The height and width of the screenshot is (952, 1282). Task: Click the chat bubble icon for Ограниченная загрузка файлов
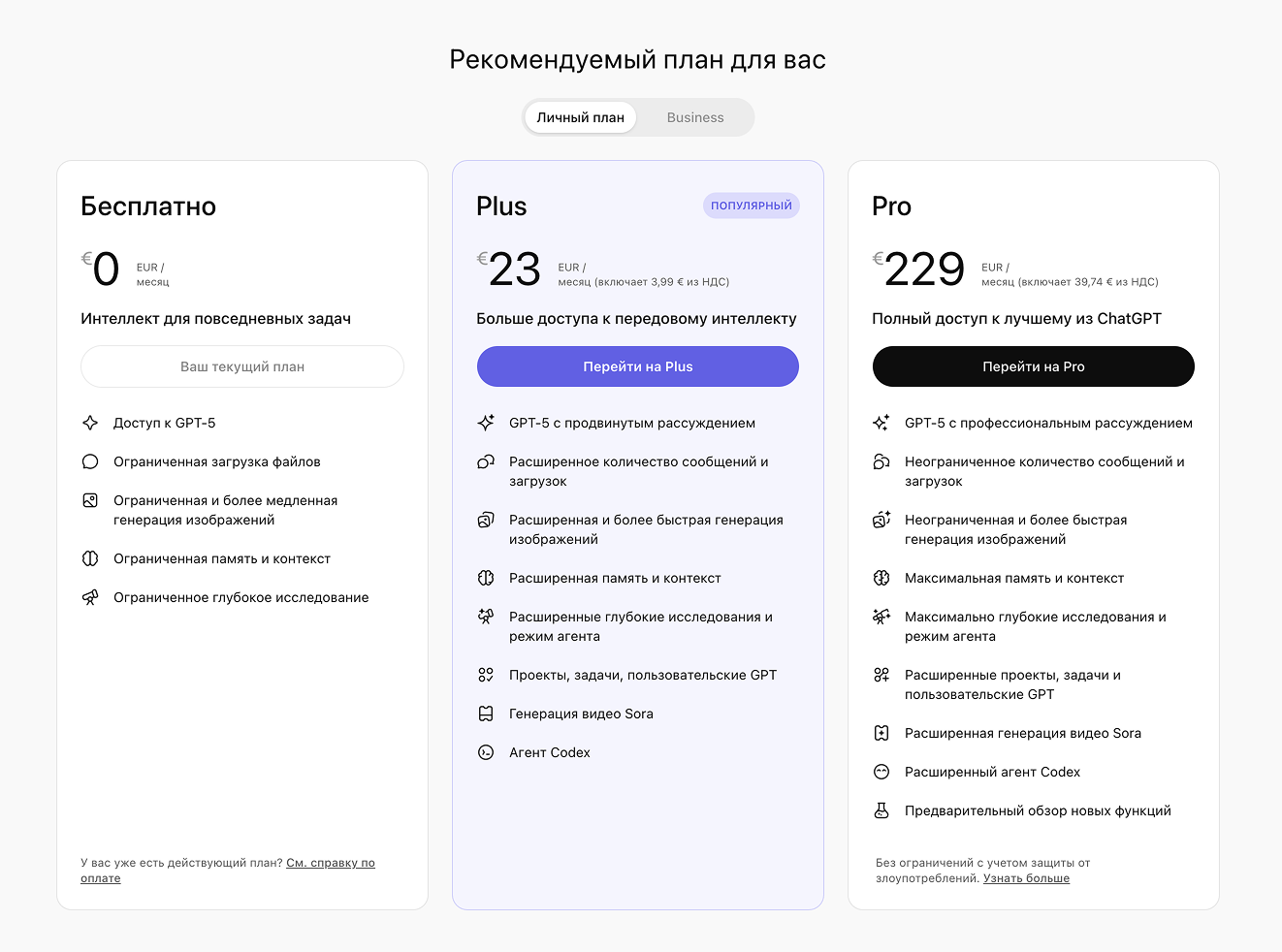pyautogui.click(x=90, y=461)
